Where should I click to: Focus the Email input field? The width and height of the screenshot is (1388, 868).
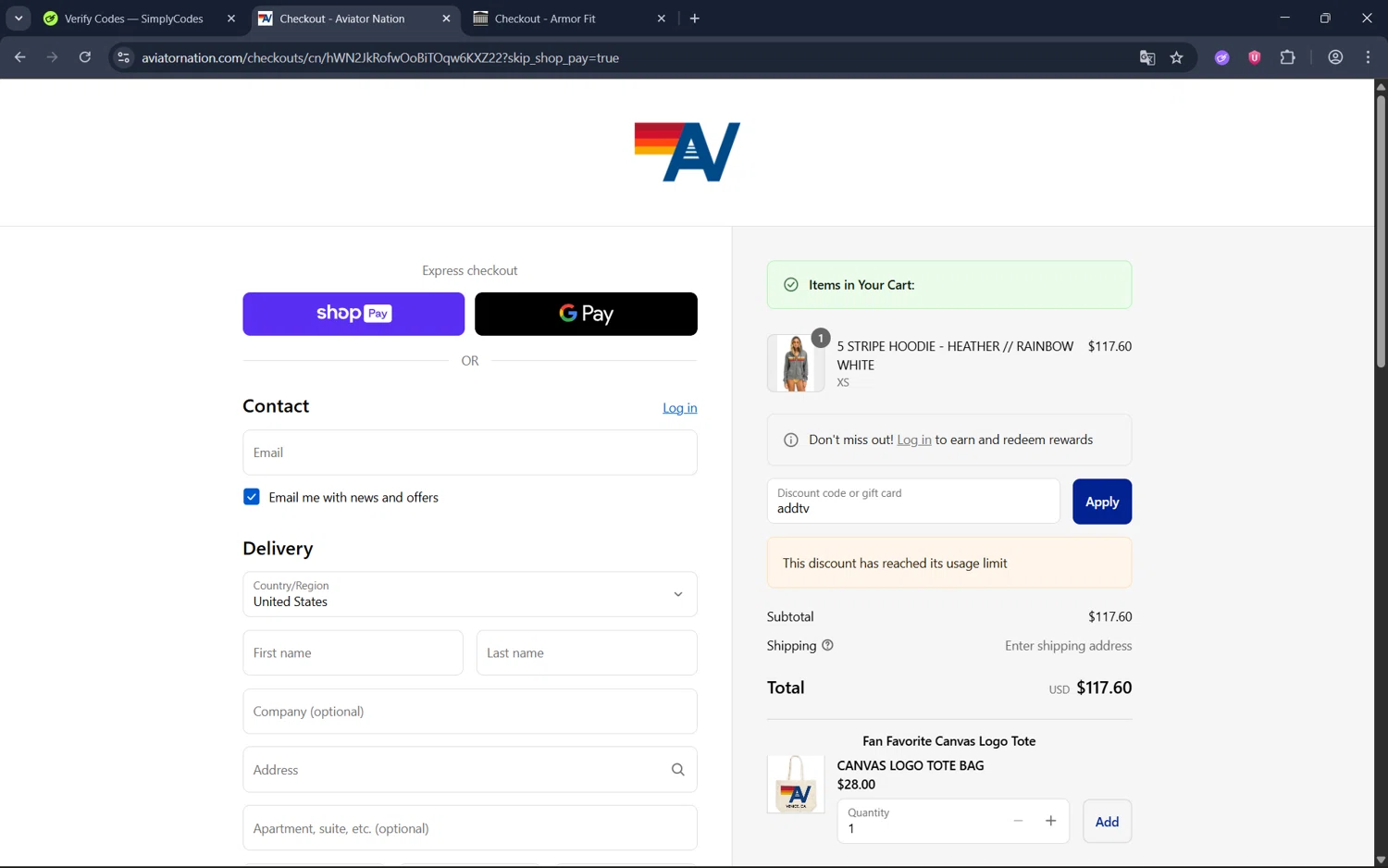[470, 453]
